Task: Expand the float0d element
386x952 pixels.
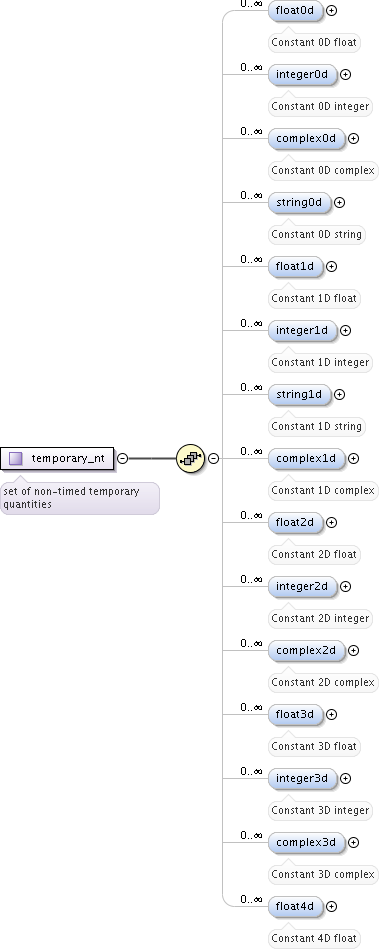Action: point(331,10)
